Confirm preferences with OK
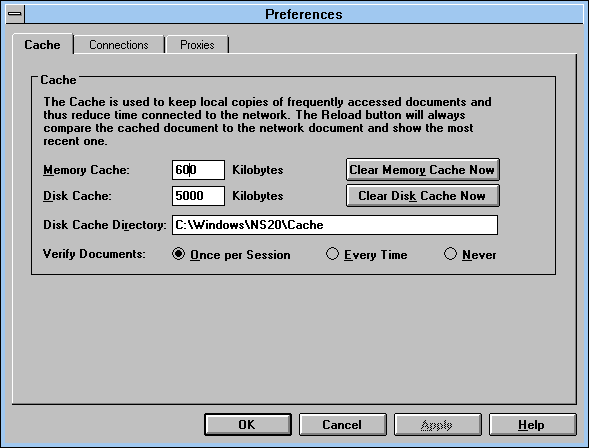The width and height of the screenshot is (589, 448). point(248,425)
